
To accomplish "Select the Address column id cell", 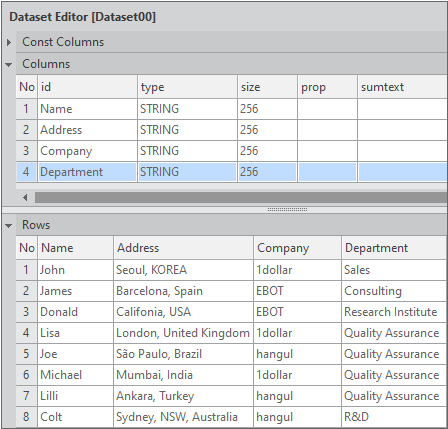I will tap(88, 130).
